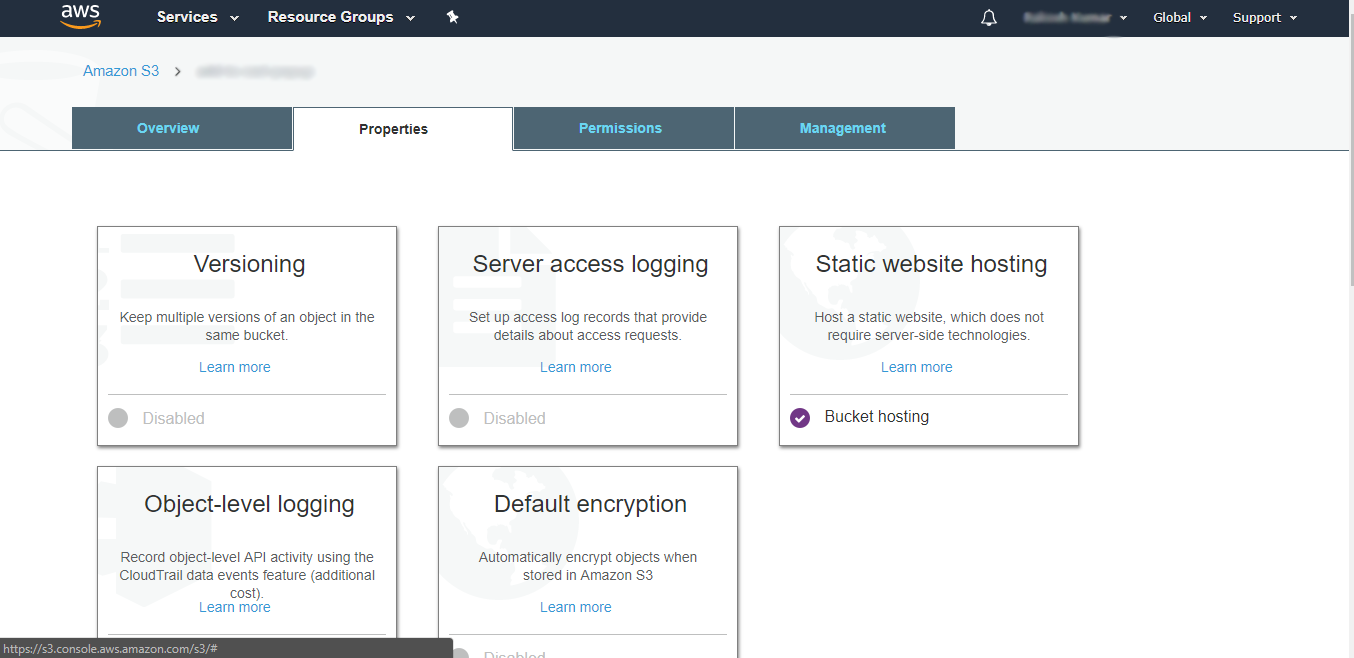Open the Object-level logging card

tap(249, 505)
